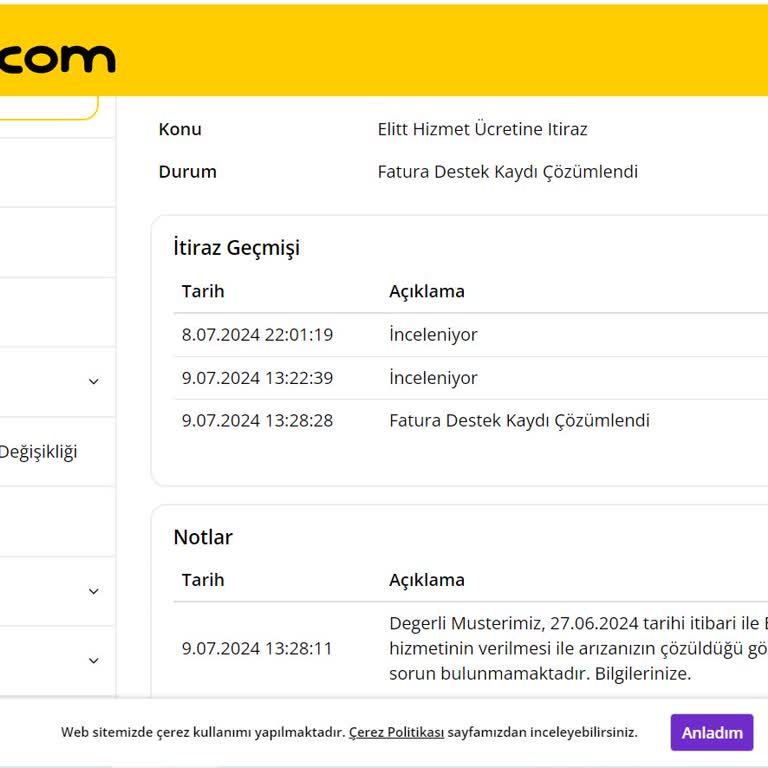Select the 9.07.2024 13:28:28 history entry

257,421
